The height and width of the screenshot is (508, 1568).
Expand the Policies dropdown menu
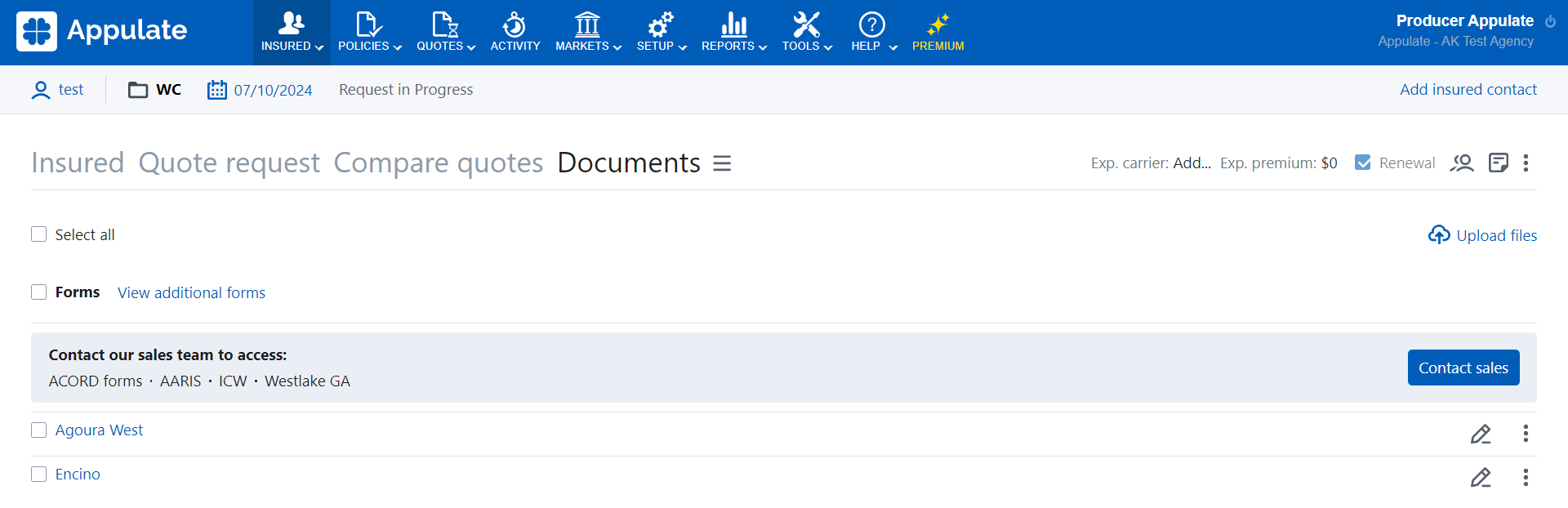point(370,33)
